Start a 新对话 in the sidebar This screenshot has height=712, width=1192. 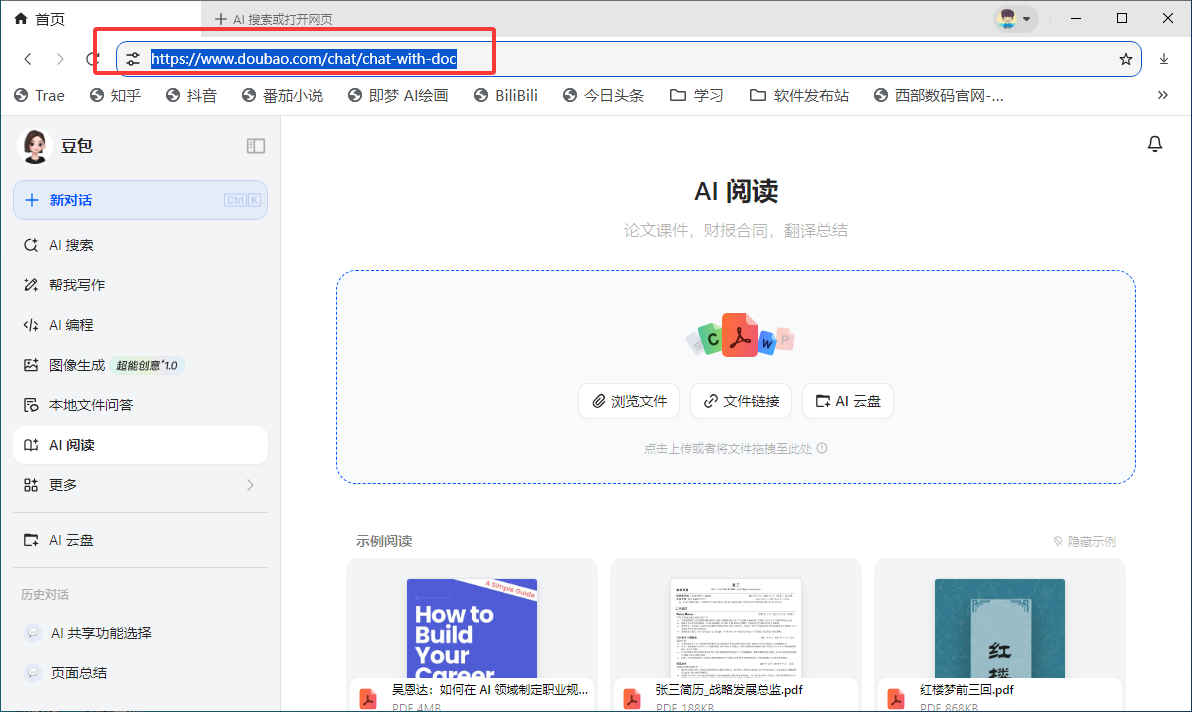pyautogui.click(x=141, y=201)
